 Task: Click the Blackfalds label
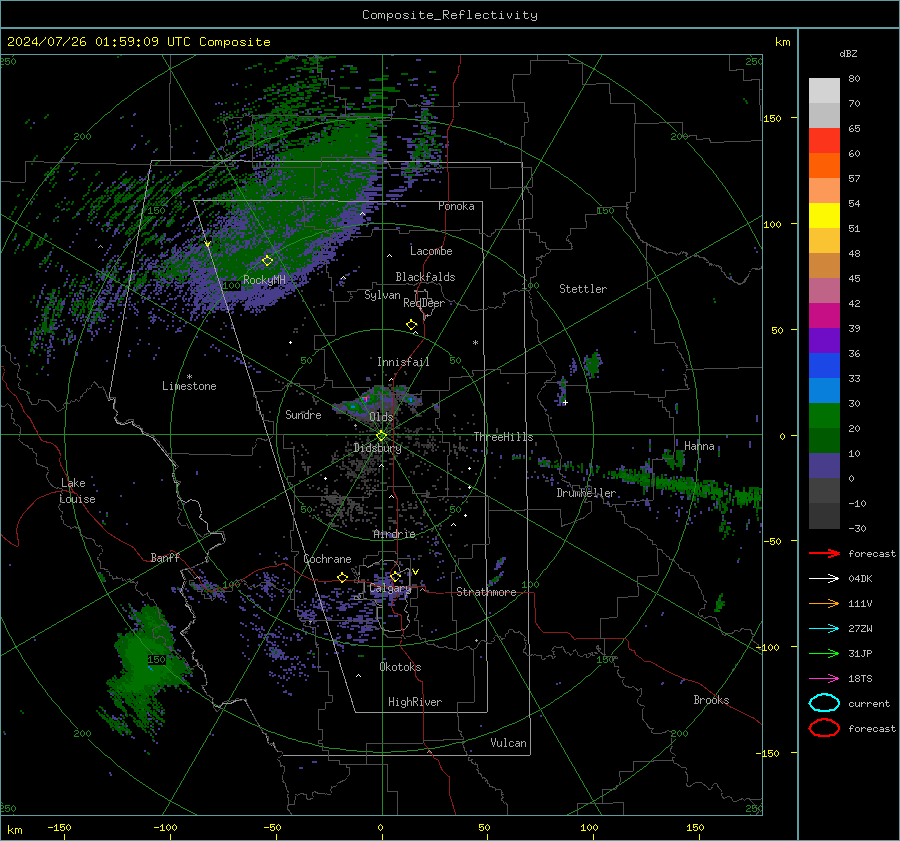coord(425,277)
